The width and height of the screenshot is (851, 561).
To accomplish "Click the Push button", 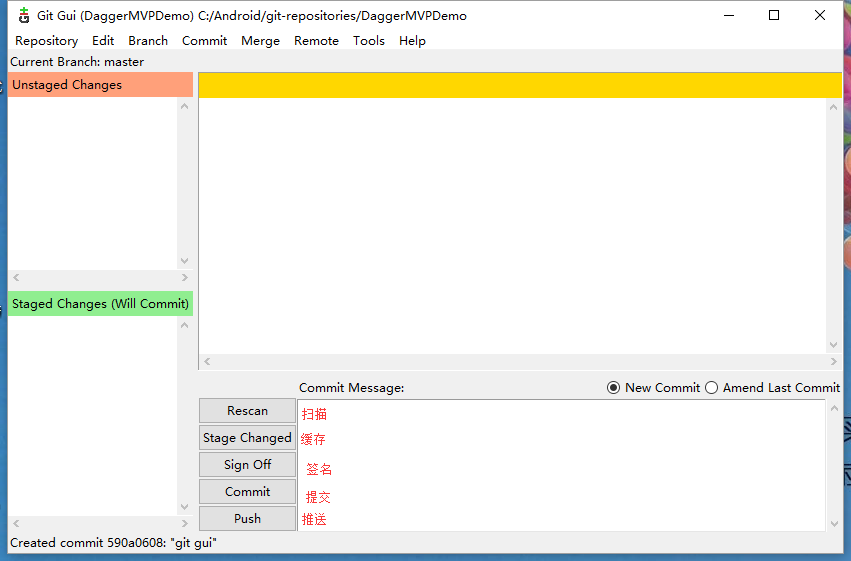I will [x=247, y=519].
